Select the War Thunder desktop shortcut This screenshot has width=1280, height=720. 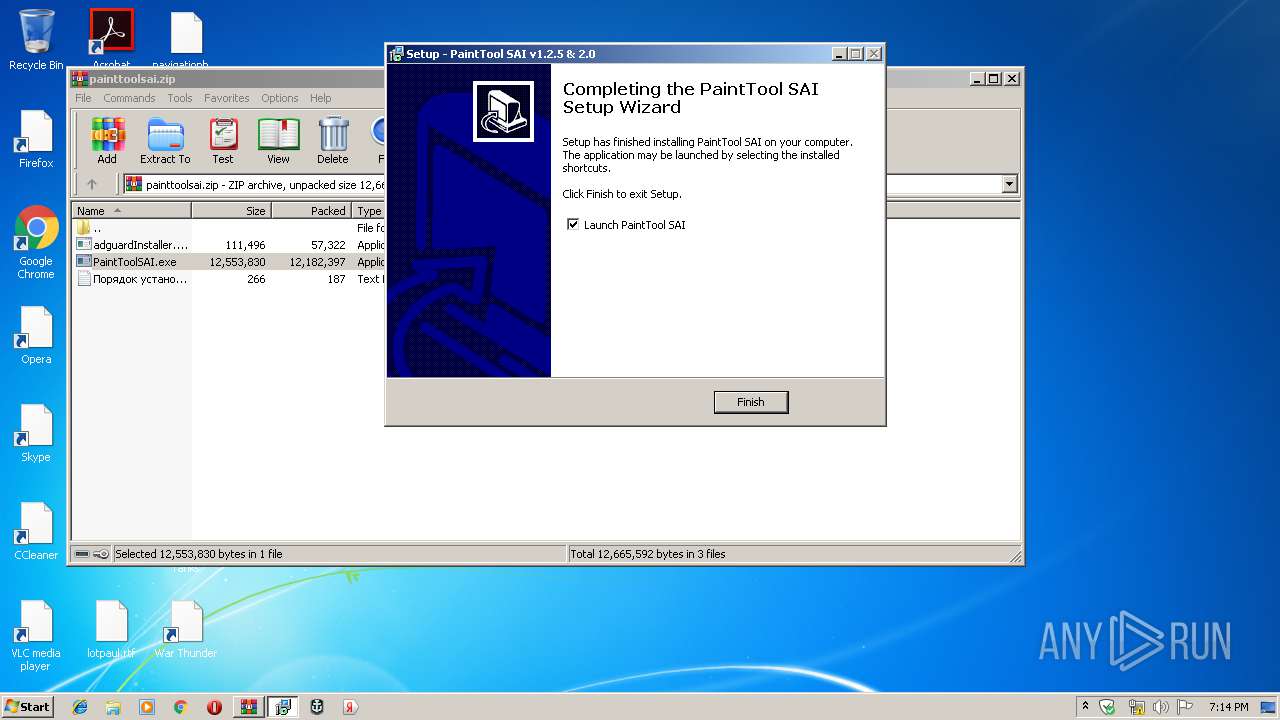[x=186, y=629]
